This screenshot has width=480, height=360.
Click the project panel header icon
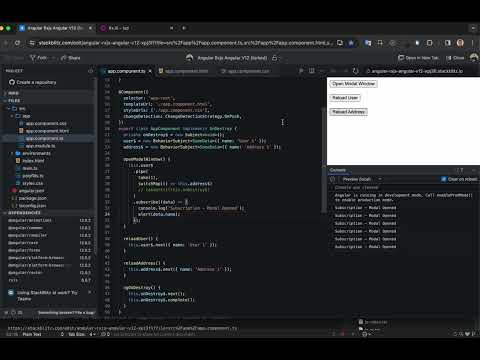click(x=90, y=71)
